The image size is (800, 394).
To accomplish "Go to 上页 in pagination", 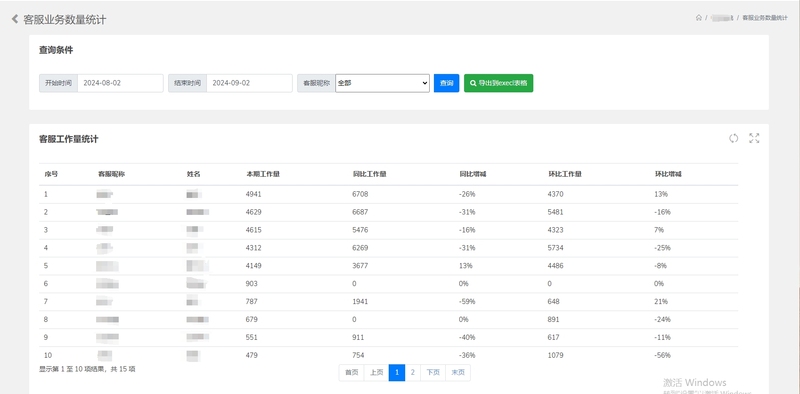I will [377, 373].
